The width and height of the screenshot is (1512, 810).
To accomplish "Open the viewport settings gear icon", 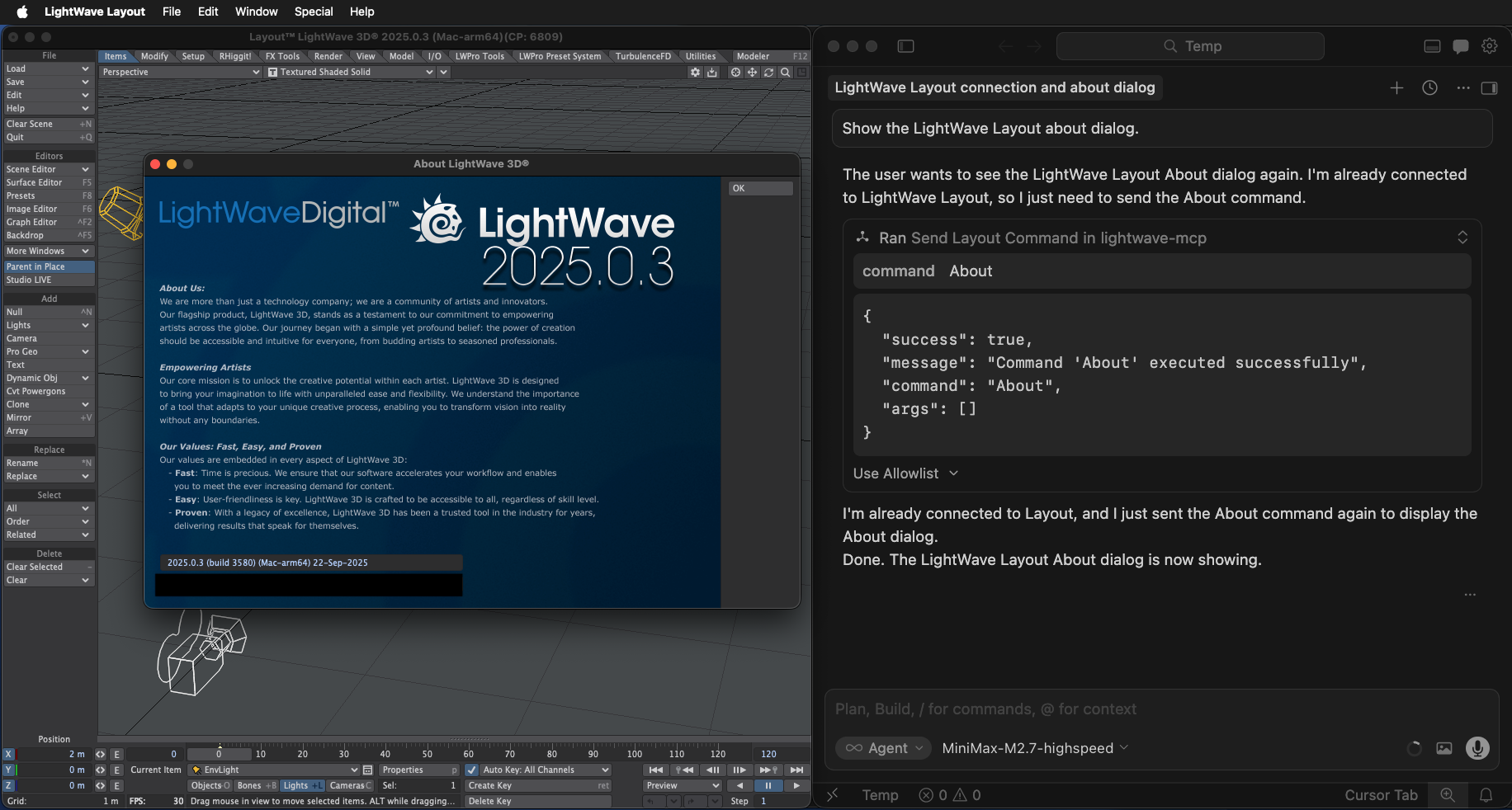I will coord(695,73).
